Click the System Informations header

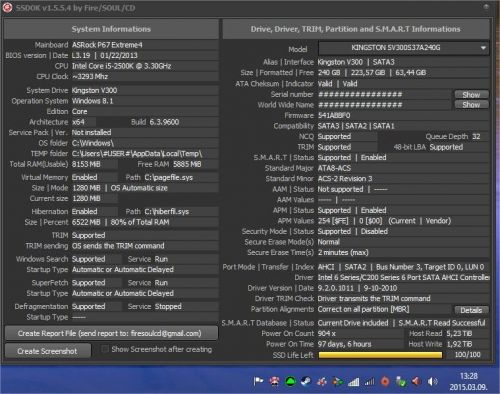click(111, 29)
